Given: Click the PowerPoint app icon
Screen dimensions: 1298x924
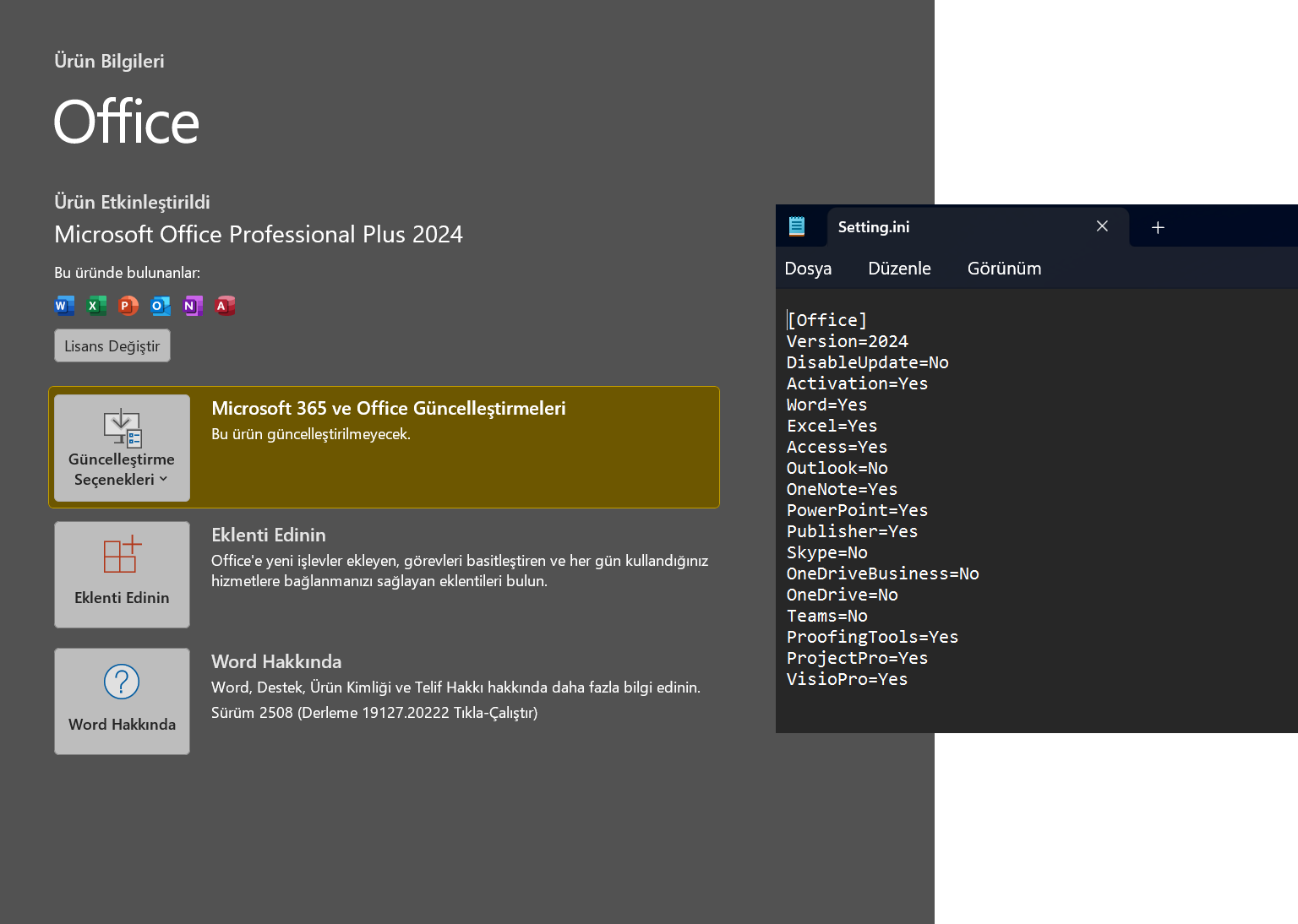Looking at the screenshot, I should pos(128,306).
